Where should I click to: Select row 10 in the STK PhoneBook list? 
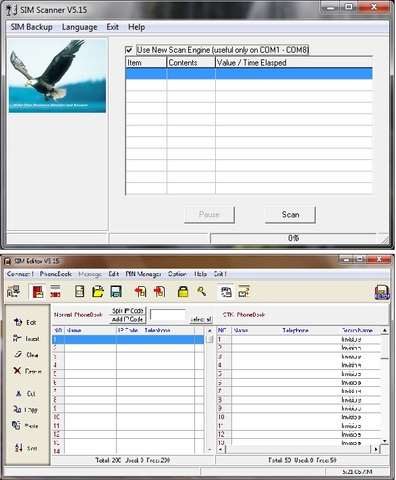pos(299,417)
